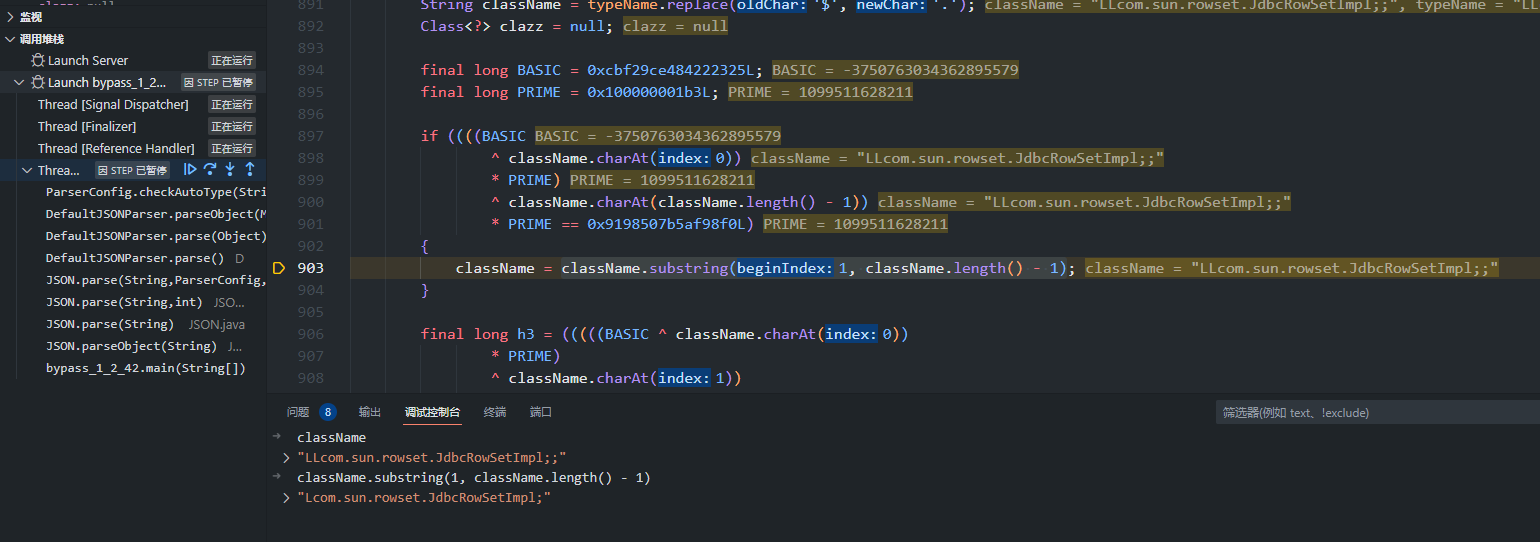This screenshot has height=542, width=1540.
Task: Click the current-line arrow marker at line 903
Action: click(278, 268)
